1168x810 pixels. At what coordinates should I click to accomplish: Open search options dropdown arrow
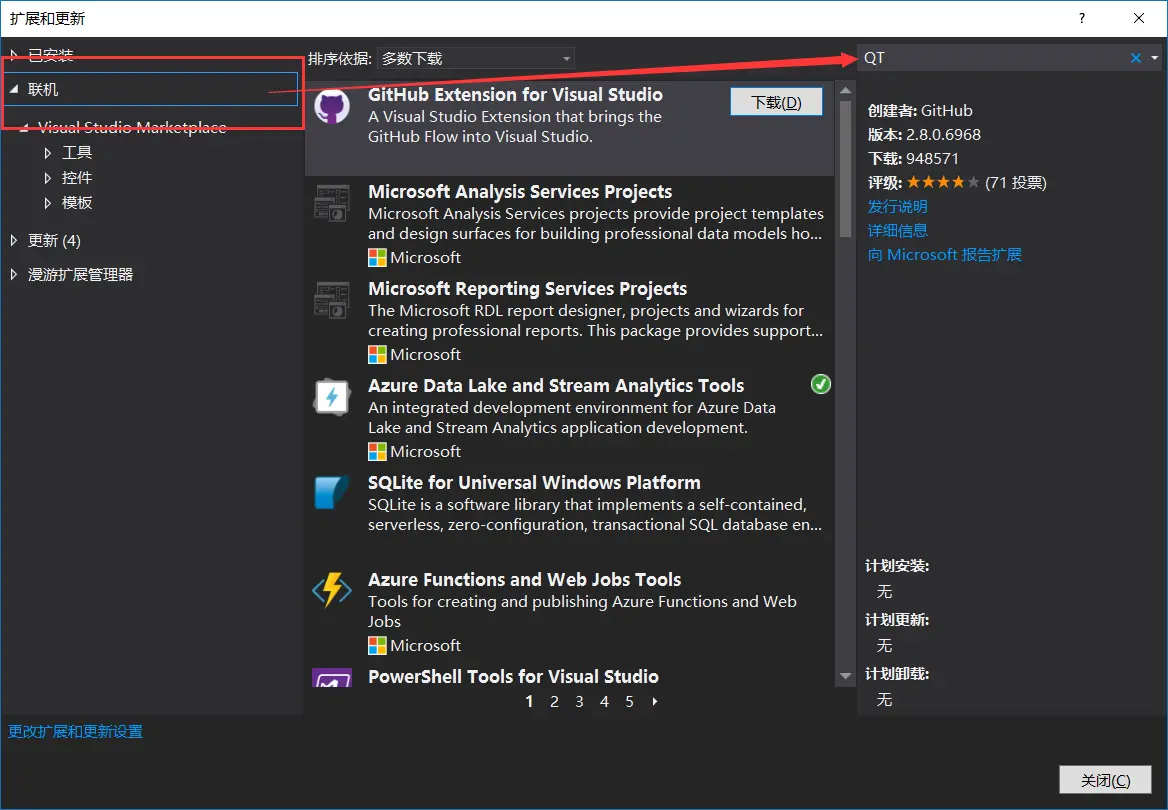click(x=1155, y=58)
